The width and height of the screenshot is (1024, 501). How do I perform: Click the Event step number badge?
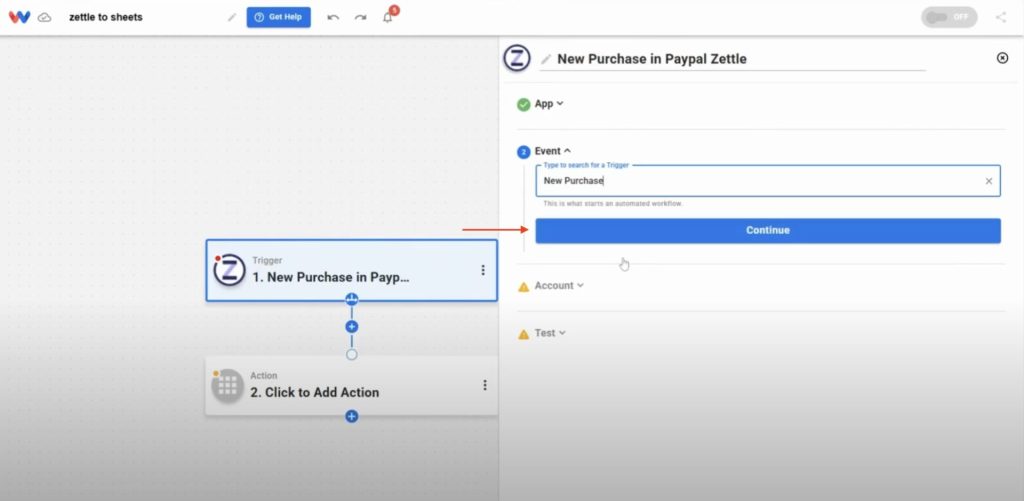point(524,152)
